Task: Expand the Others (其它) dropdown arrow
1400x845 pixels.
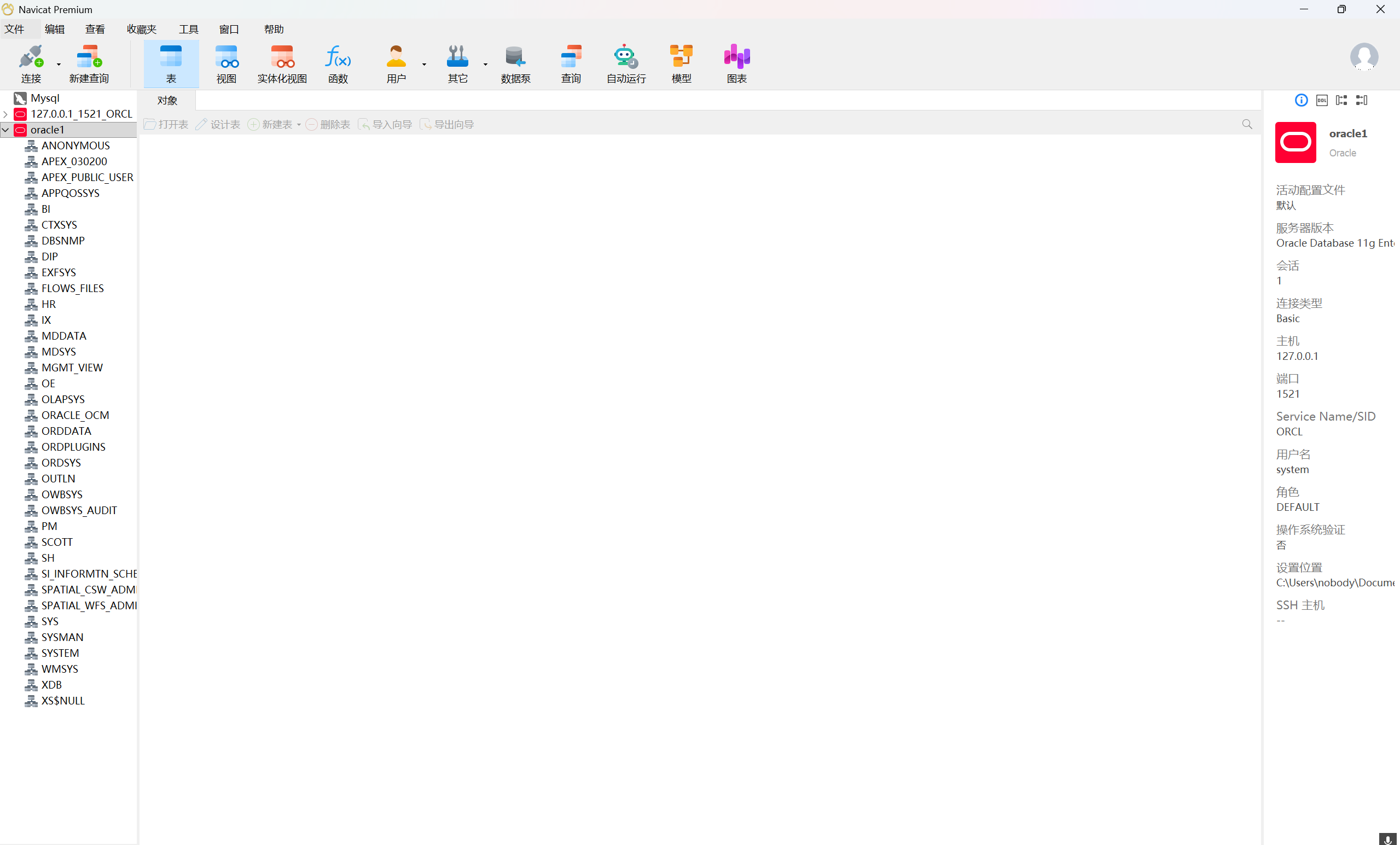Action: pyautogui.click(x=485, y=65)
